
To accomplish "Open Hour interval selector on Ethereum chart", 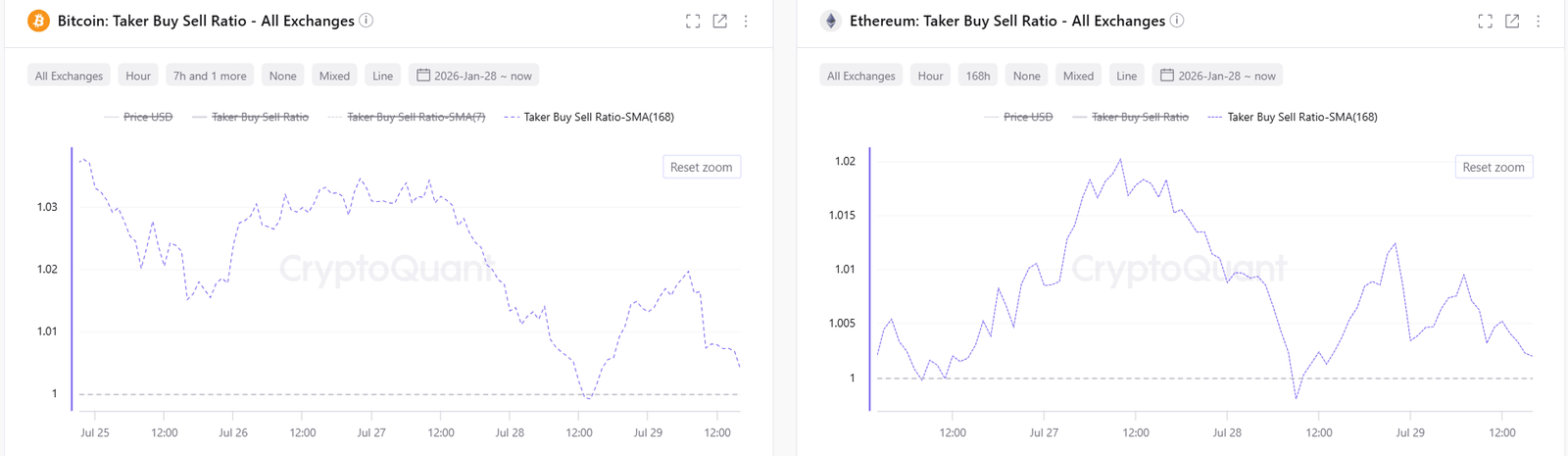I will pyautogui.click(x=930, y=76).
